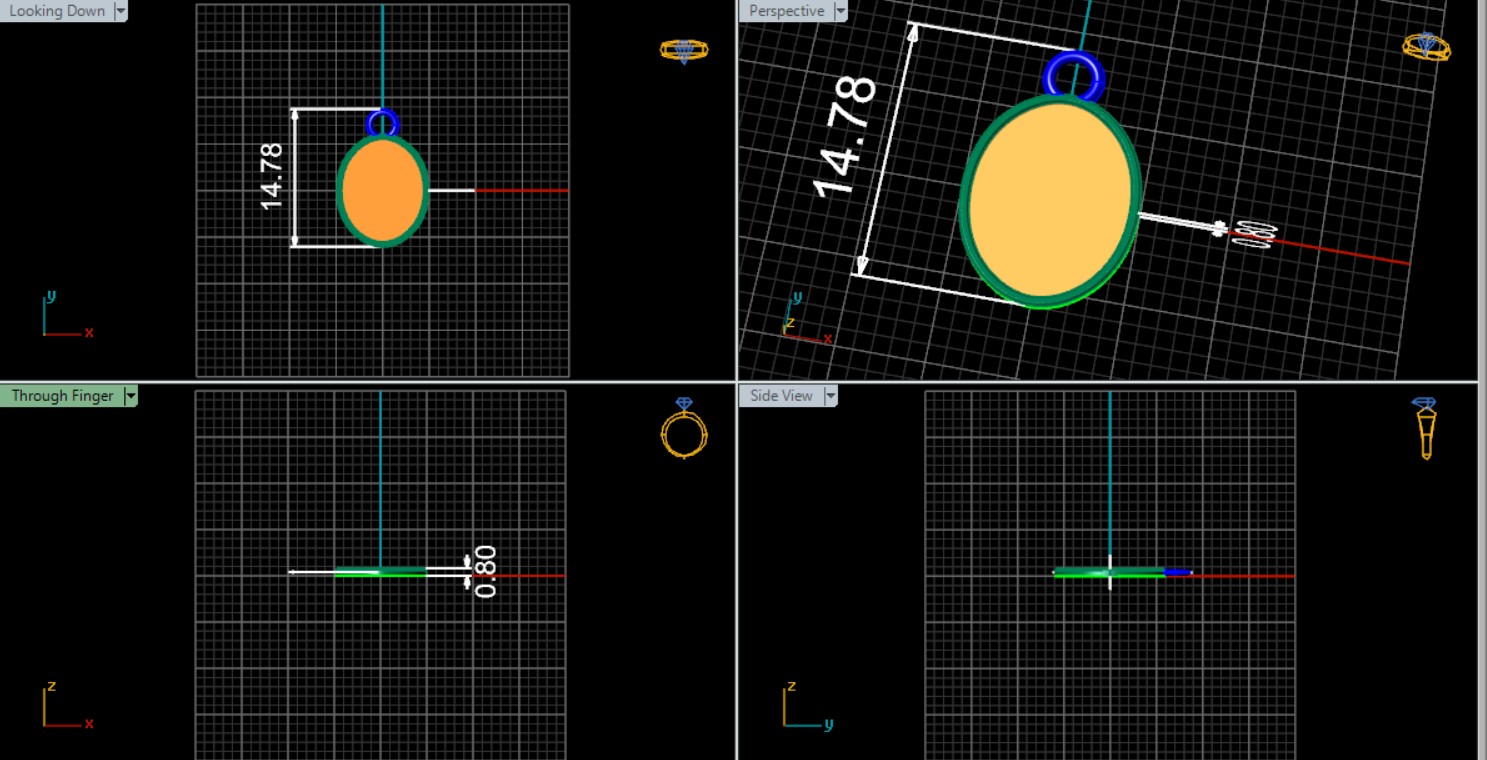
Task: Click the side-profile ring icon in Side View viewport
Action: pyautogui.click(x=1426, y=428)
